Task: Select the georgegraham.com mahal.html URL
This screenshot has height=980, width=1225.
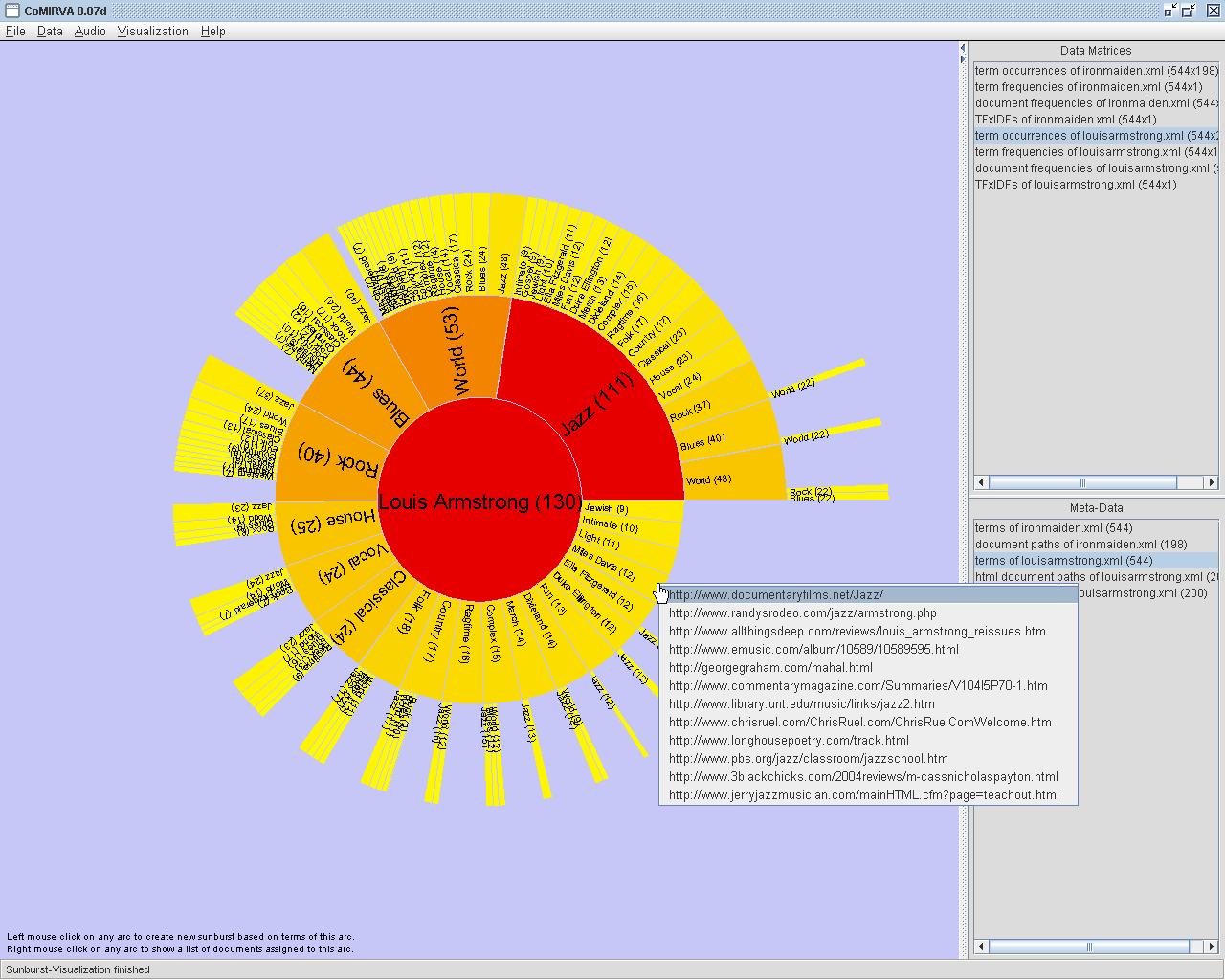Action: click(x=868, y=667)
